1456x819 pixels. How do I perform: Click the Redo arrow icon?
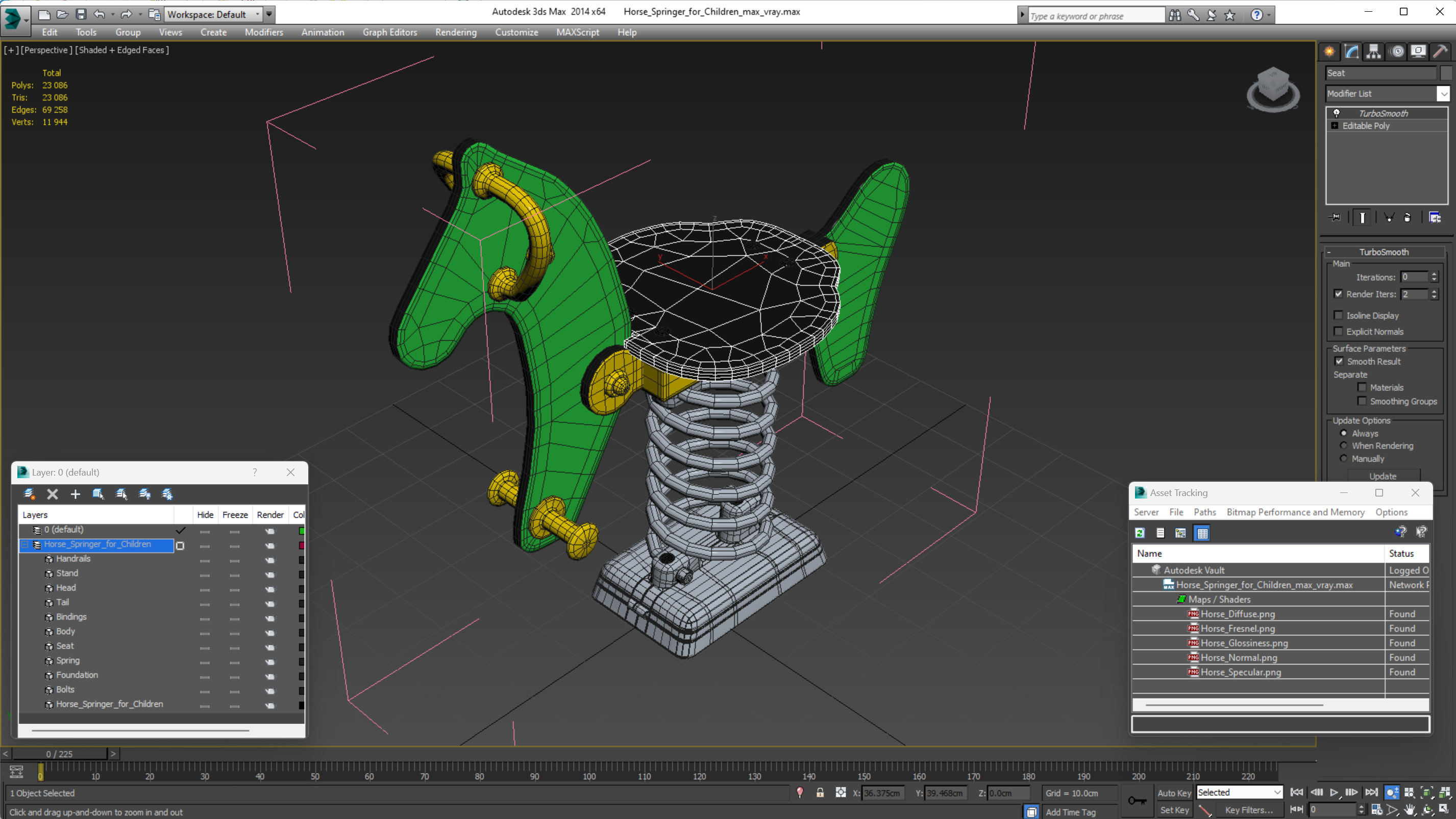(127, 14)
